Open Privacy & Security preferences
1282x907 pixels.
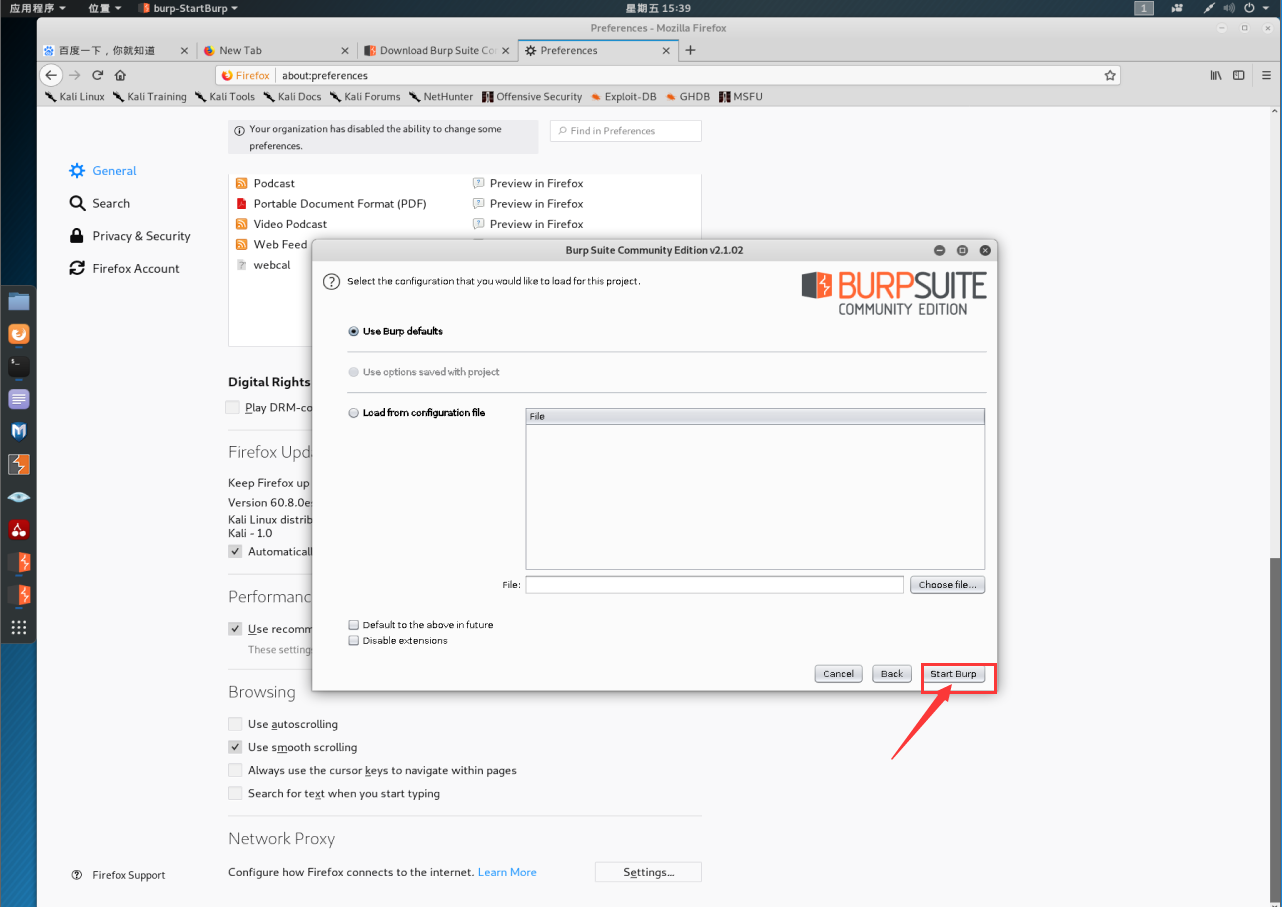click(130, 236)
